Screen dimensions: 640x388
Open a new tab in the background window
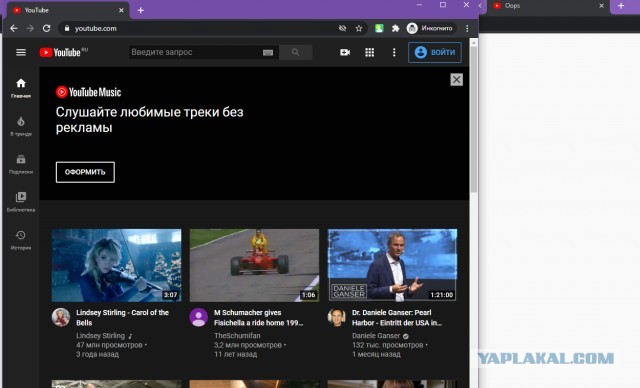(x=621, y=6)
